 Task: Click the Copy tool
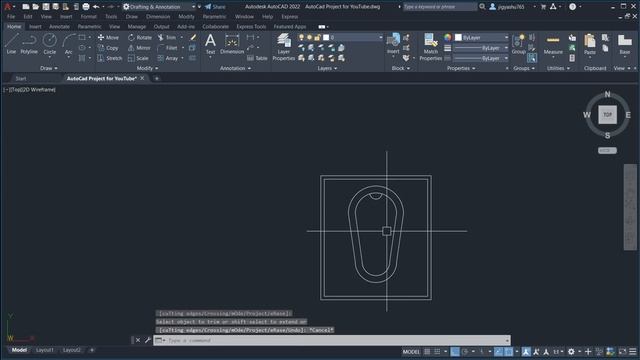(108, 48)
